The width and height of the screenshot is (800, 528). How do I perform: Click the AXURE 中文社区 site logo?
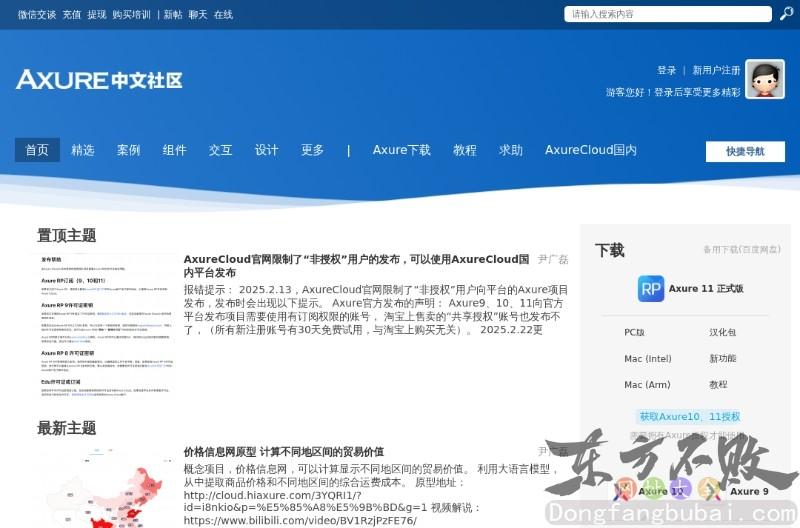point(99,80)
